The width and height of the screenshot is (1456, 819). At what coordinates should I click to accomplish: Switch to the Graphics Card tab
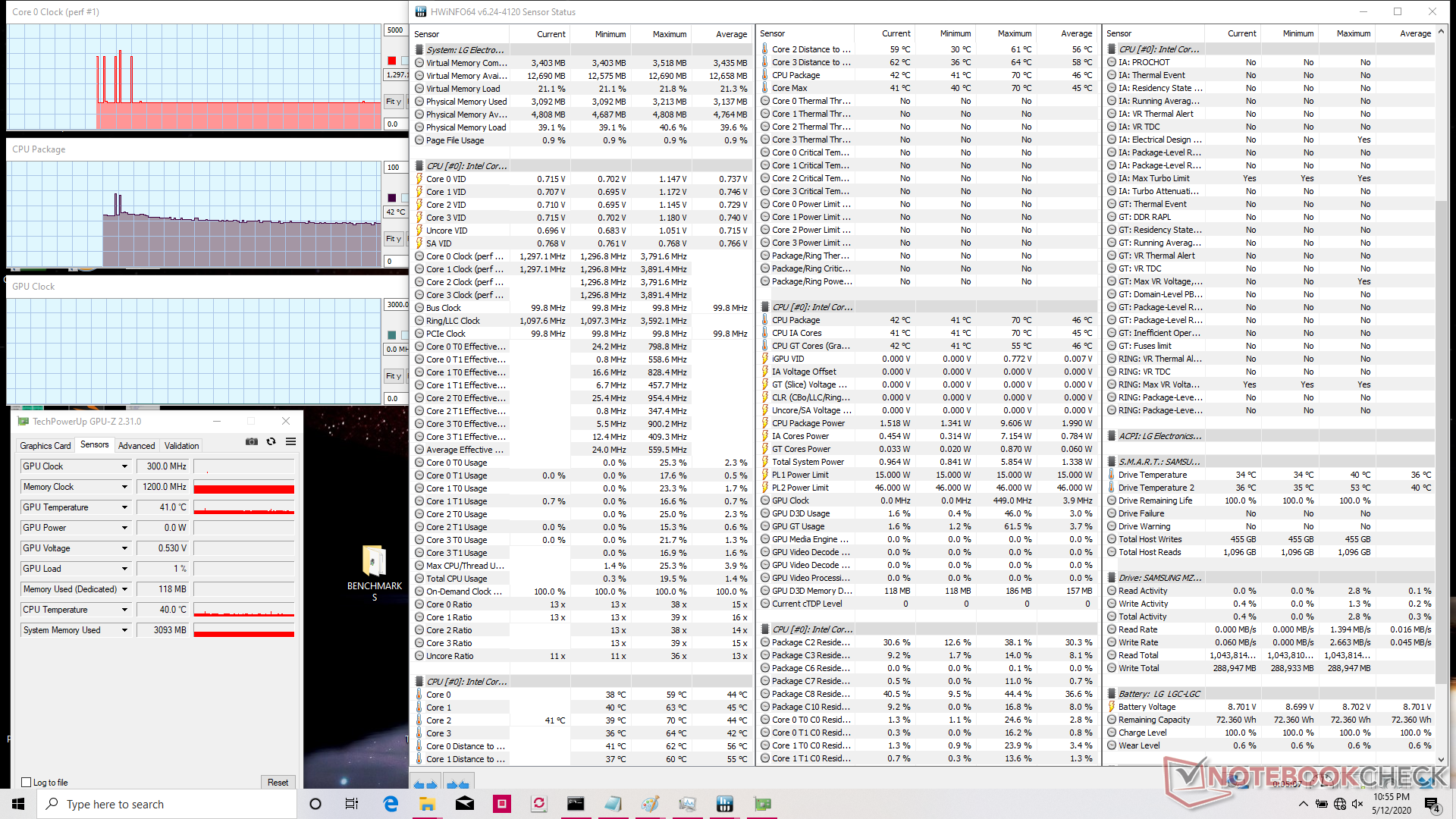point(45,446)
